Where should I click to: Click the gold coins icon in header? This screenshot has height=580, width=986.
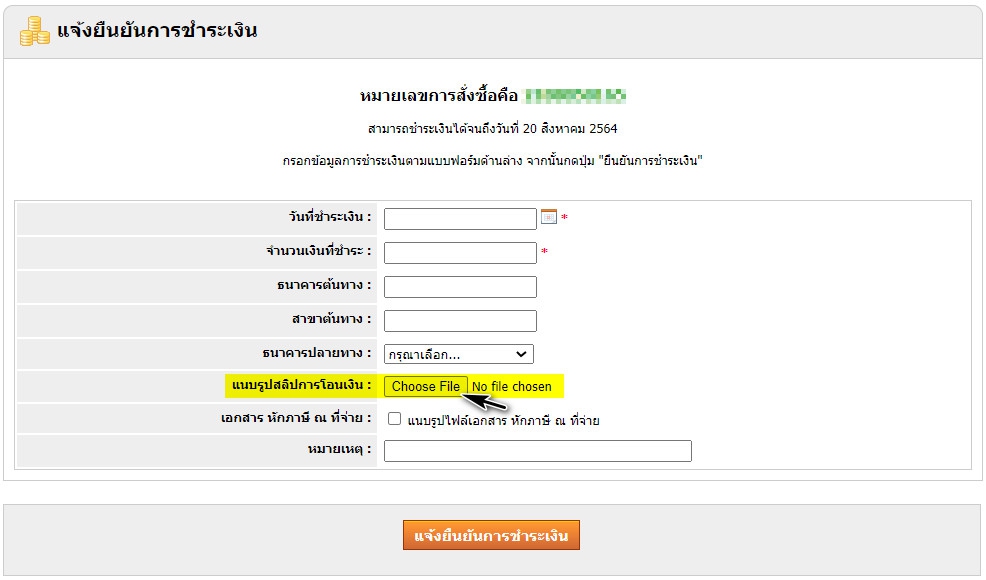34,31
